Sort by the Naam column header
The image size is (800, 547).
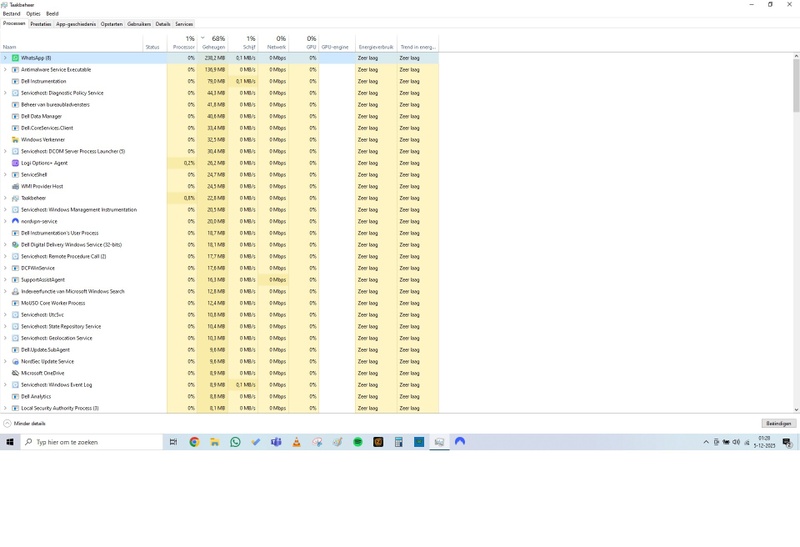pos(71,42)
